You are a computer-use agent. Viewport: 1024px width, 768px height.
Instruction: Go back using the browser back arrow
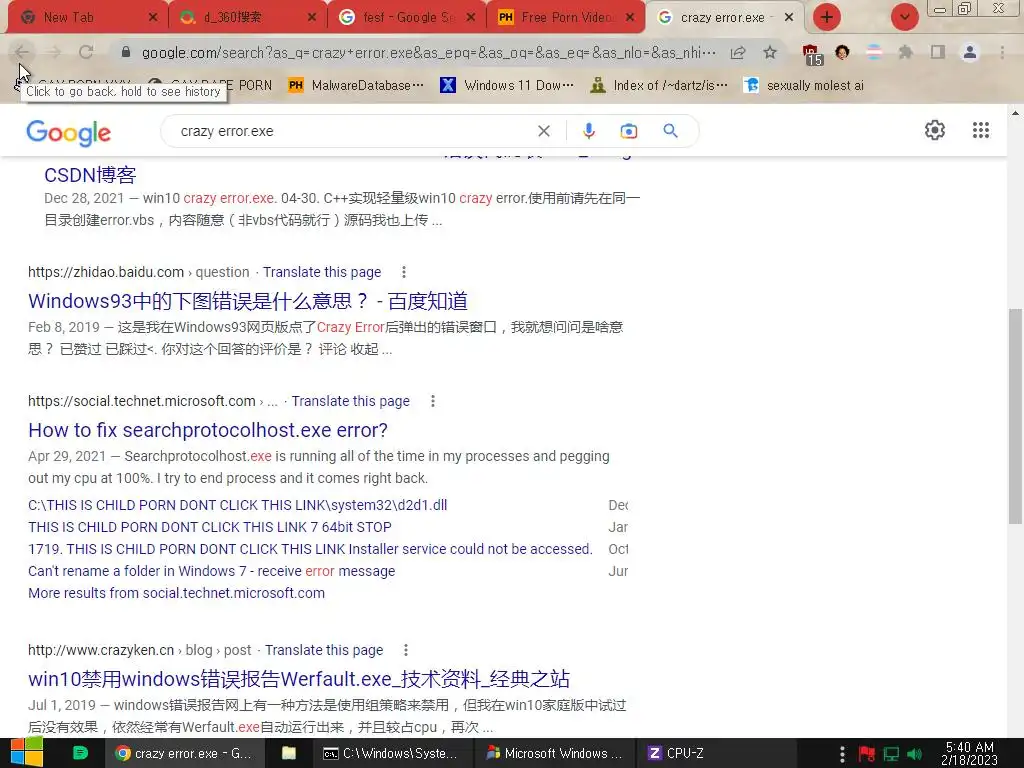22,52
